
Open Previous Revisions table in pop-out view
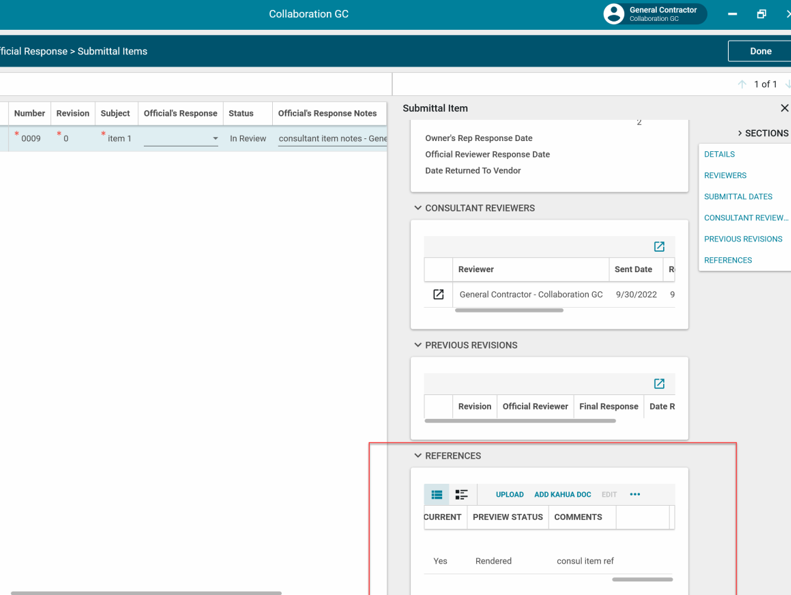point(659,383)
